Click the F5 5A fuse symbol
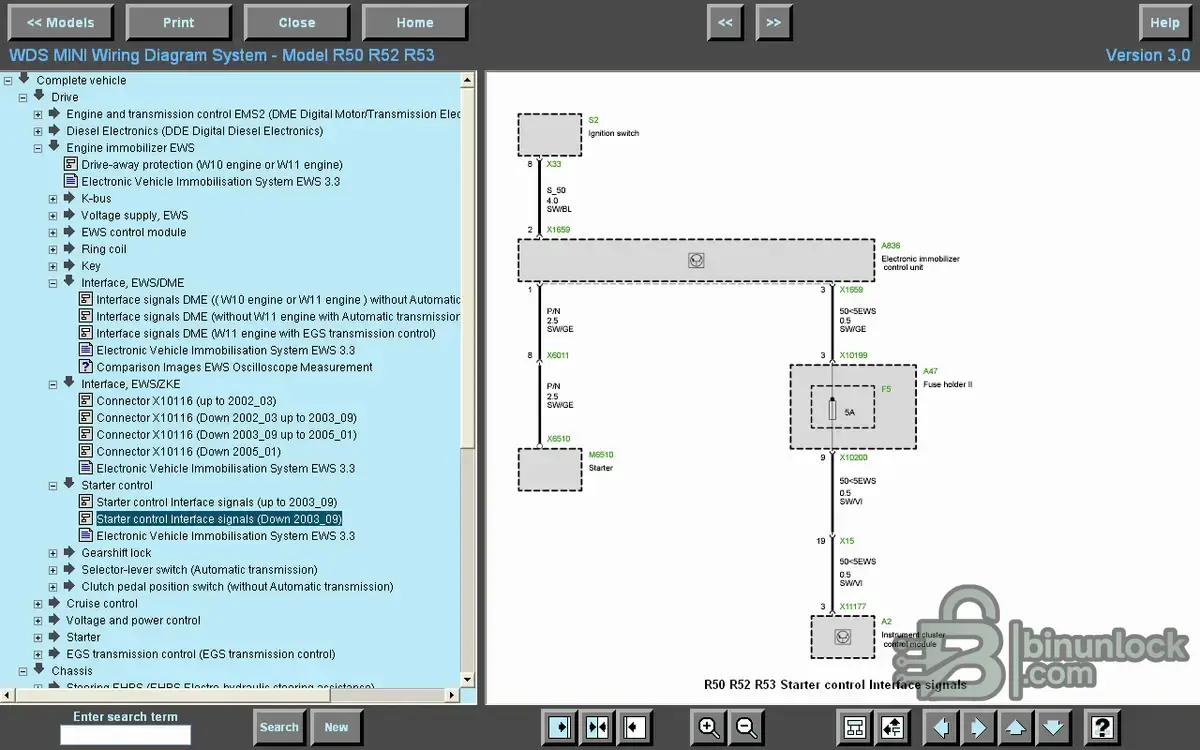This screenshot has width=1200, height=750. click(x=832, y=409)
